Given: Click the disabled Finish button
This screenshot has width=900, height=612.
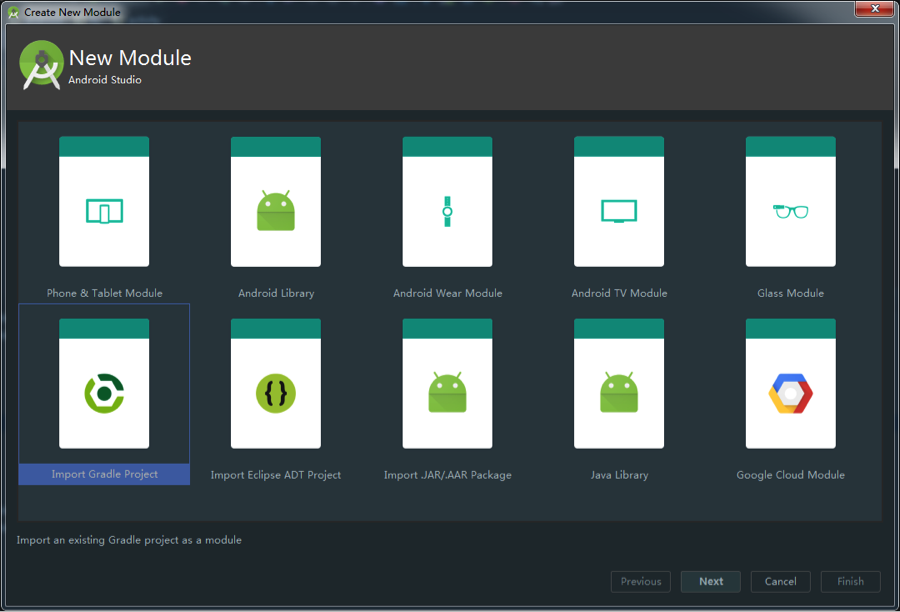Looking at the screenshot, I should click(851, 582).
